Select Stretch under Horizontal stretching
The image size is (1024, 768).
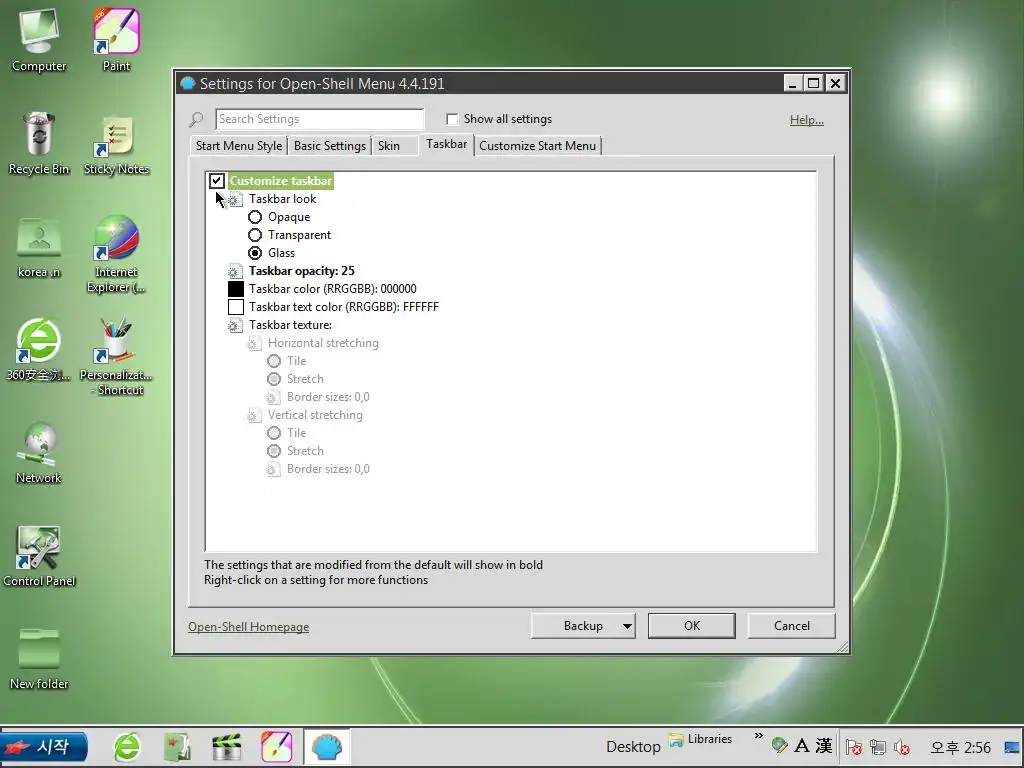(274, 379)
